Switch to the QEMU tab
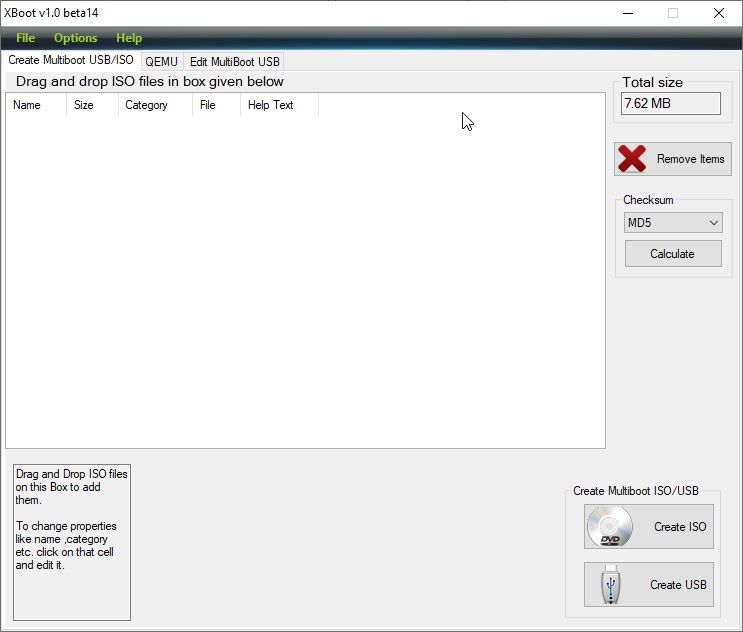This screenshot has width=743, height=632. [162, 62]
